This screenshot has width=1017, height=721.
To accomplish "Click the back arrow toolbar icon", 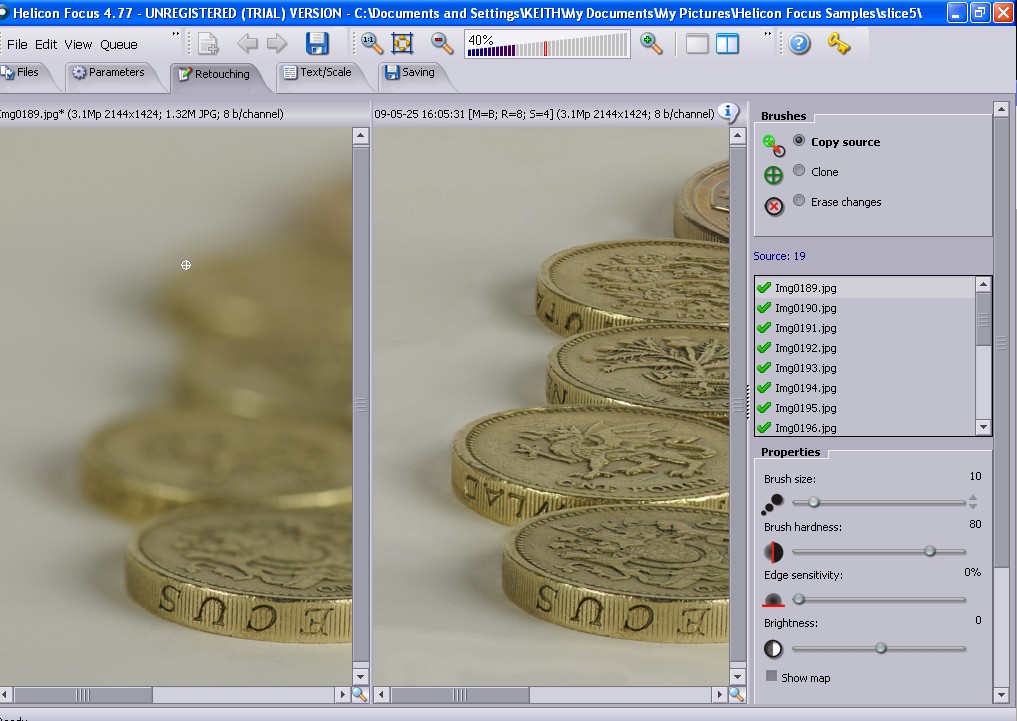I will [247, 44].
